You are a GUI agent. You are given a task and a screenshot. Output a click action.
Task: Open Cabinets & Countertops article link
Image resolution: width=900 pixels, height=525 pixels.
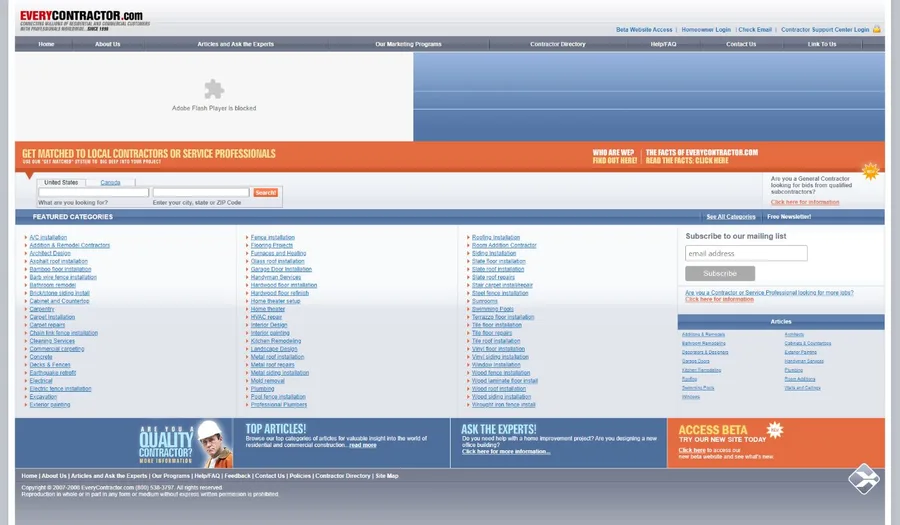click(x=808, y=343)
